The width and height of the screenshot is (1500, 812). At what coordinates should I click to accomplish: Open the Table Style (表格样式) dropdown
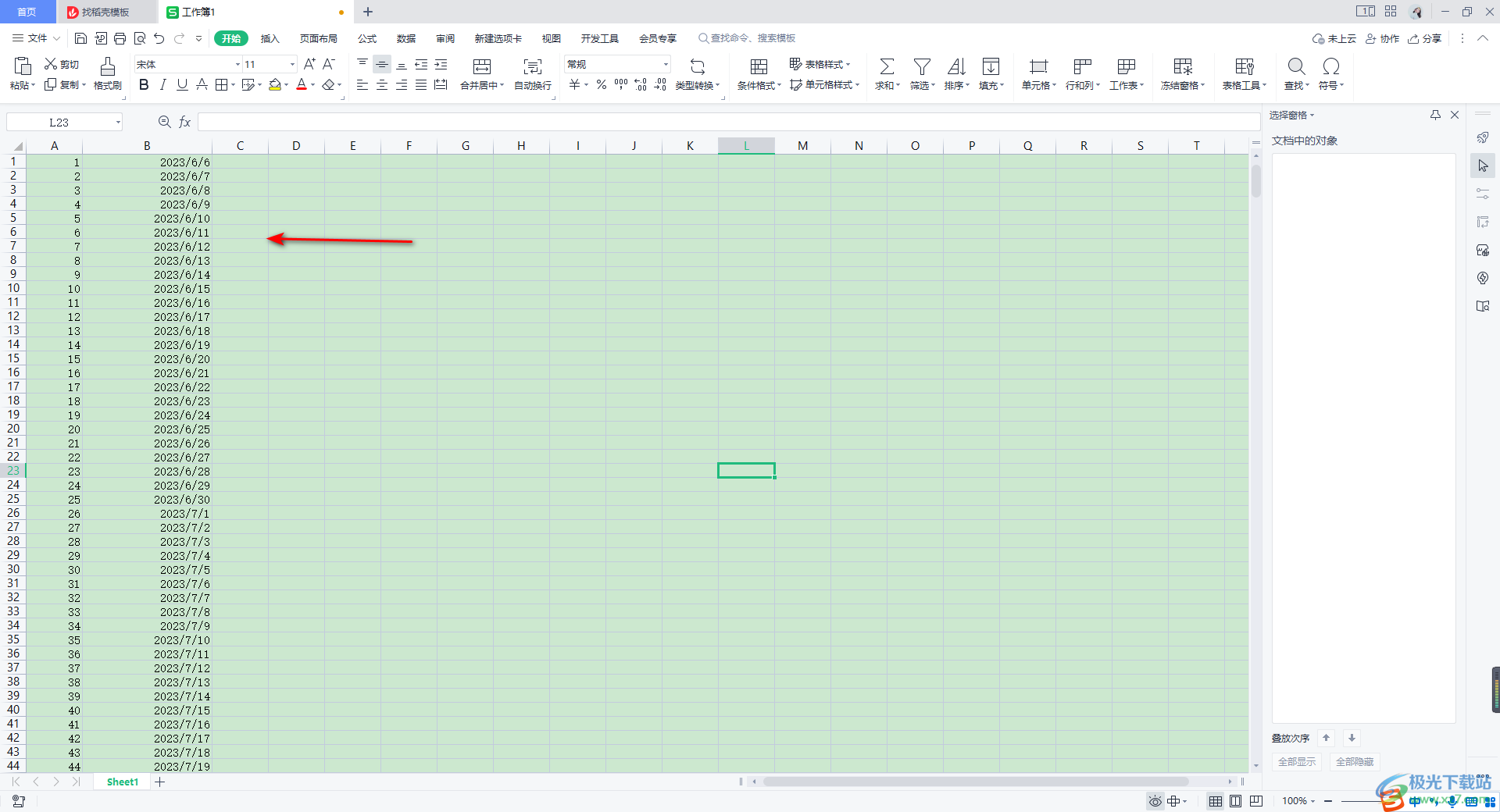pyautogui.click(x=820, y=64)
